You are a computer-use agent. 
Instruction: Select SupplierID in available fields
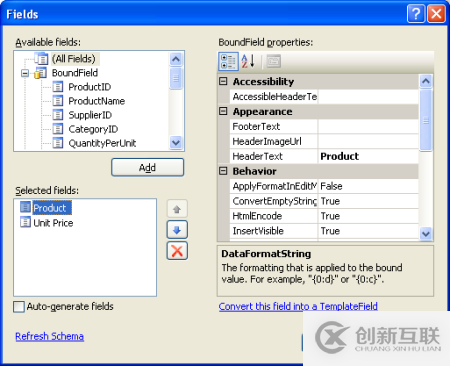tap(90, 115)
